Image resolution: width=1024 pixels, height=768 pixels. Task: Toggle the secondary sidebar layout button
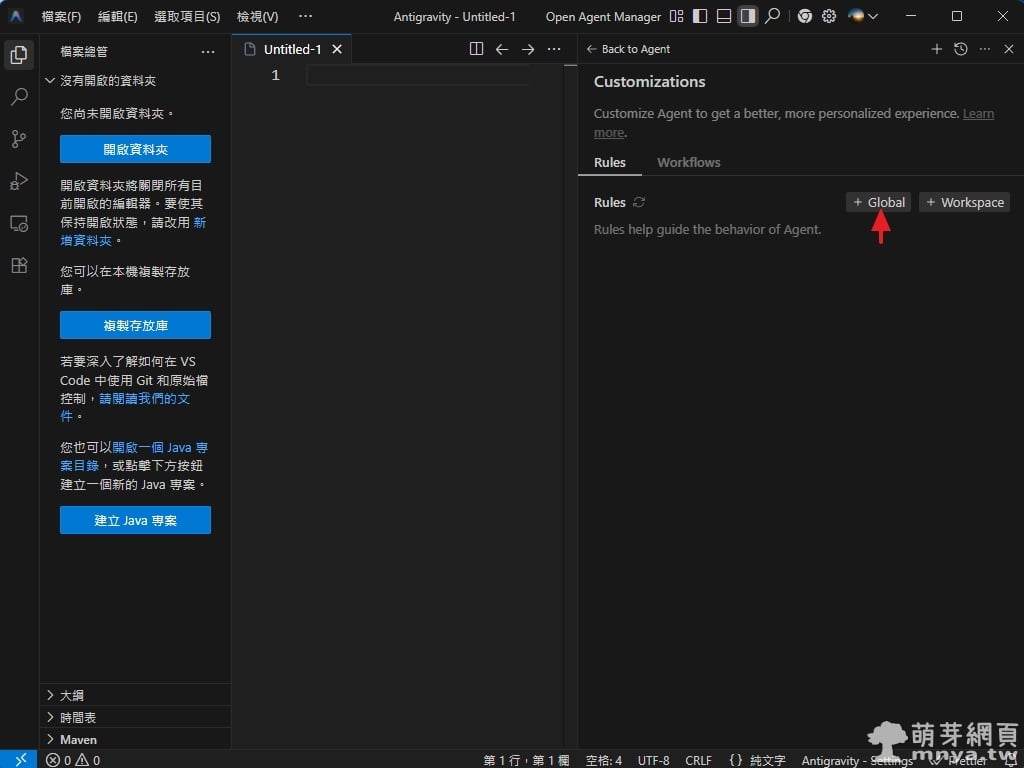(x=747, y=17)
